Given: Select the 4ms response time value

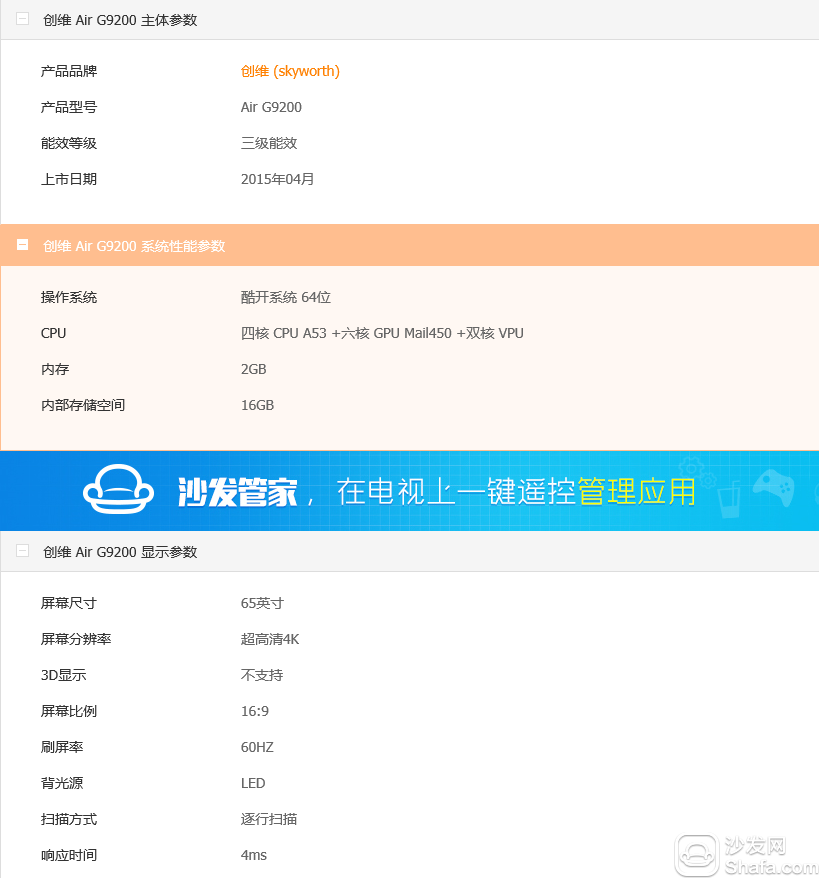Looking at the screenshot, I should (254, 855).
